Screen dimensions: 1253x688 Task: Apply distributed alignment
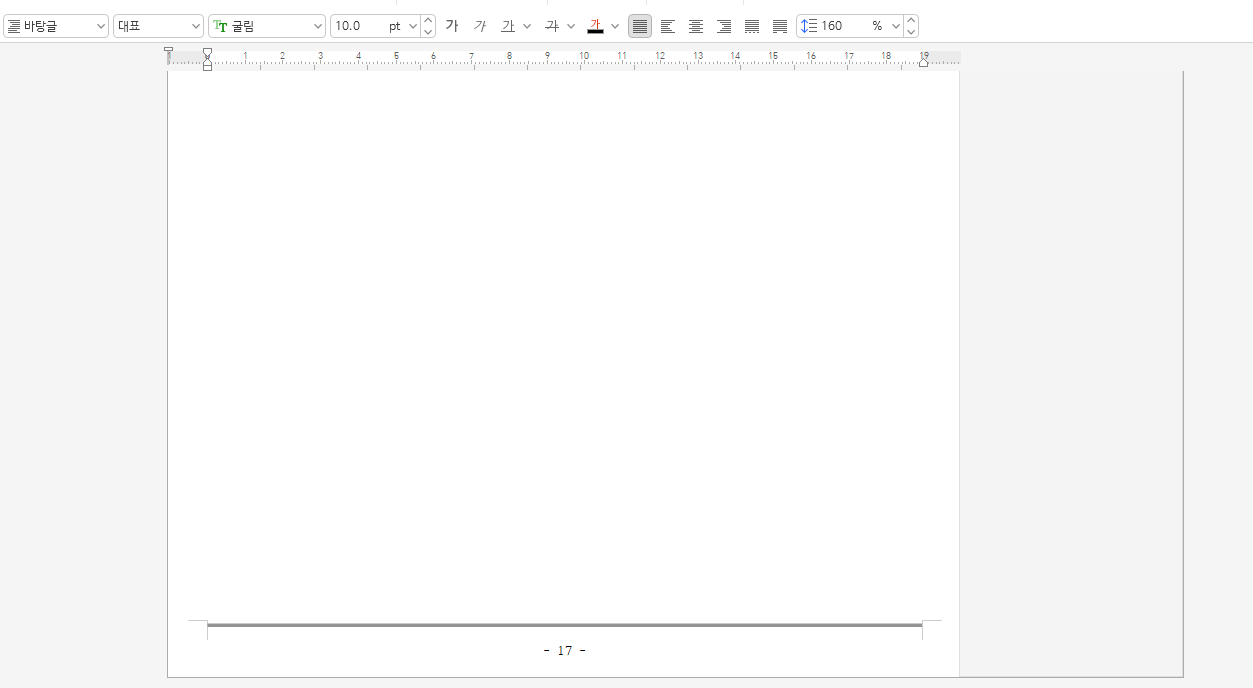tap(752, 26)
